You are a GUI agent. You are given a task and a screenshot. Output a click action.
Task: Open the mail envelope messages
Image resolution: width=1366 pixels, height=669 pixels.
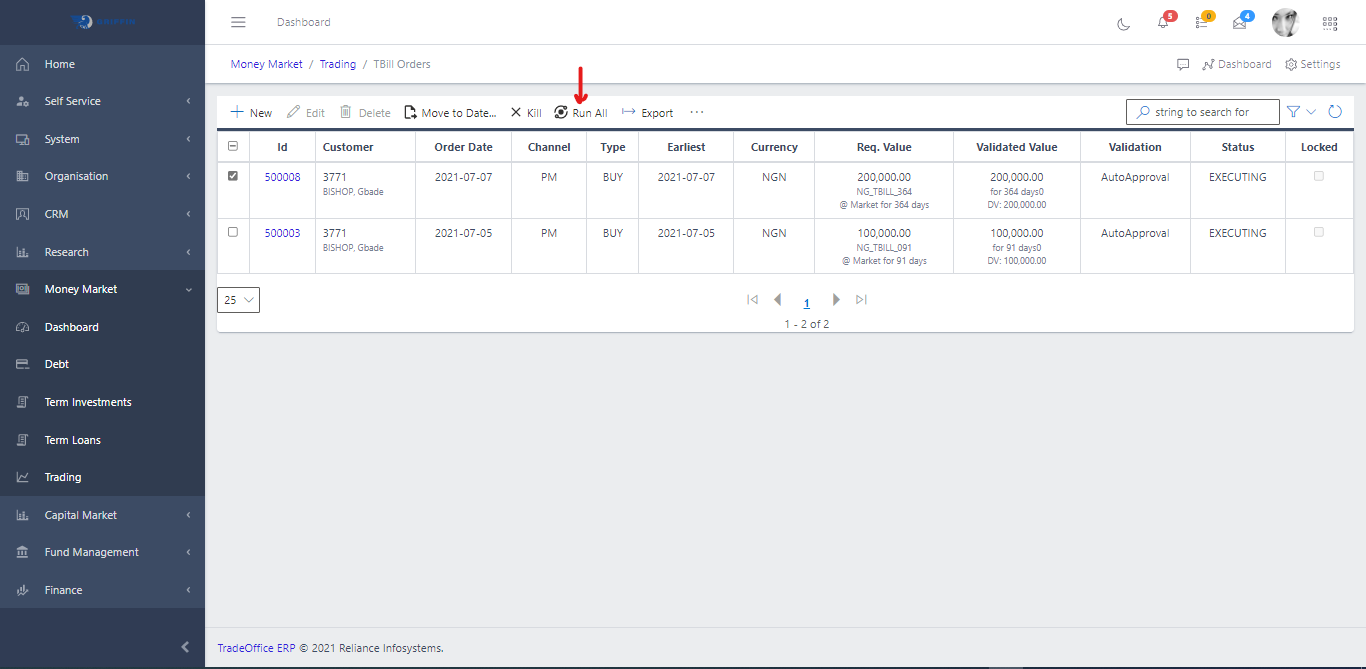[1240, 23]
